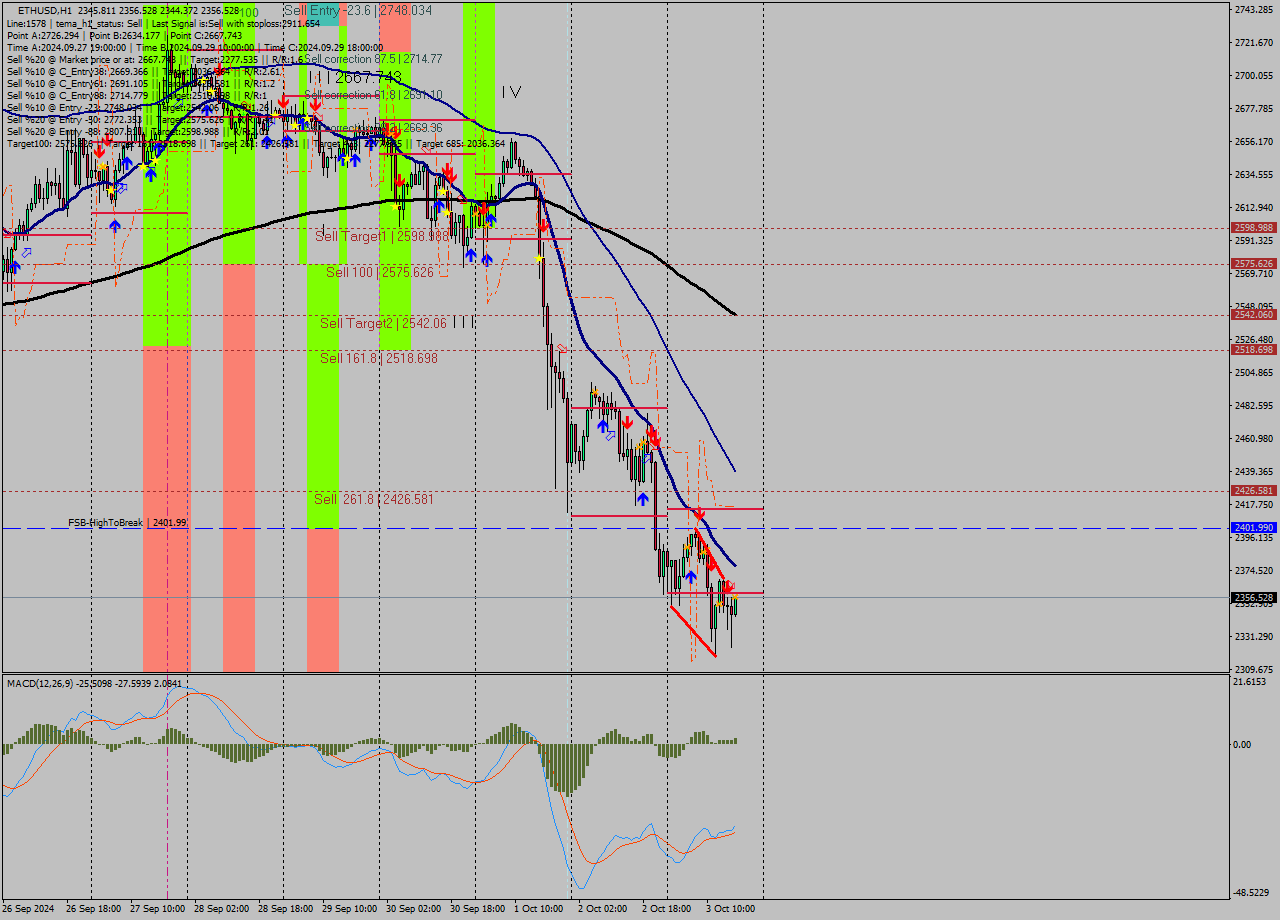This screenshot has width=1280, height=920.
Task: Click the 2374.520 price scale value
Action: point(1253,571)
